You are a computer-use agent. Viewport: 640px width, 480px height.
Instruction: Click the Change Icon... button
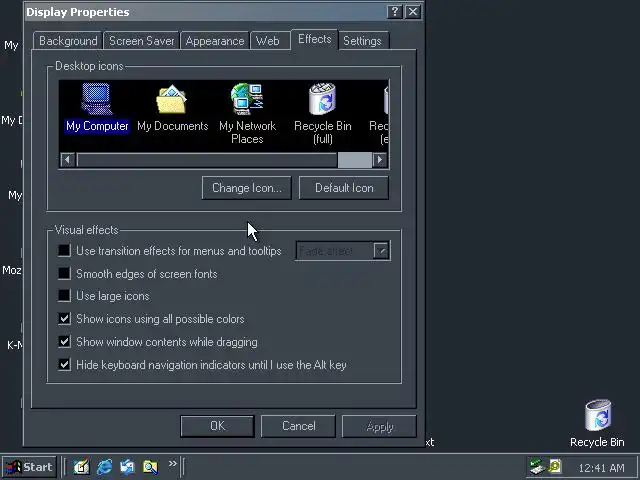(x=247, y=188)
